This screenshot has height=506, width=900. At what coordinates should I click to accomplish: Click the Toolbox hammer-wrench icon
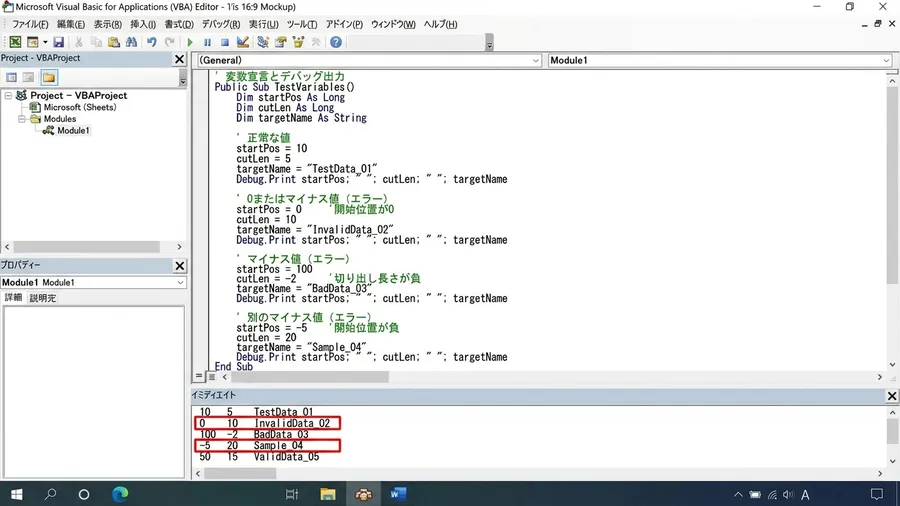pyautogui.click(x=316, y=42)
